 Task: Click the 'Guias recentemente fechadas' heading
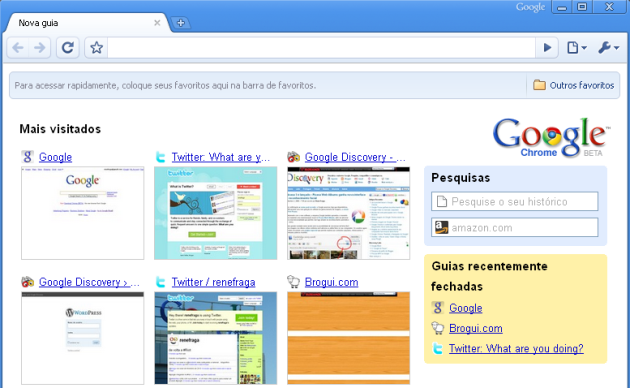tap(489, 276)
